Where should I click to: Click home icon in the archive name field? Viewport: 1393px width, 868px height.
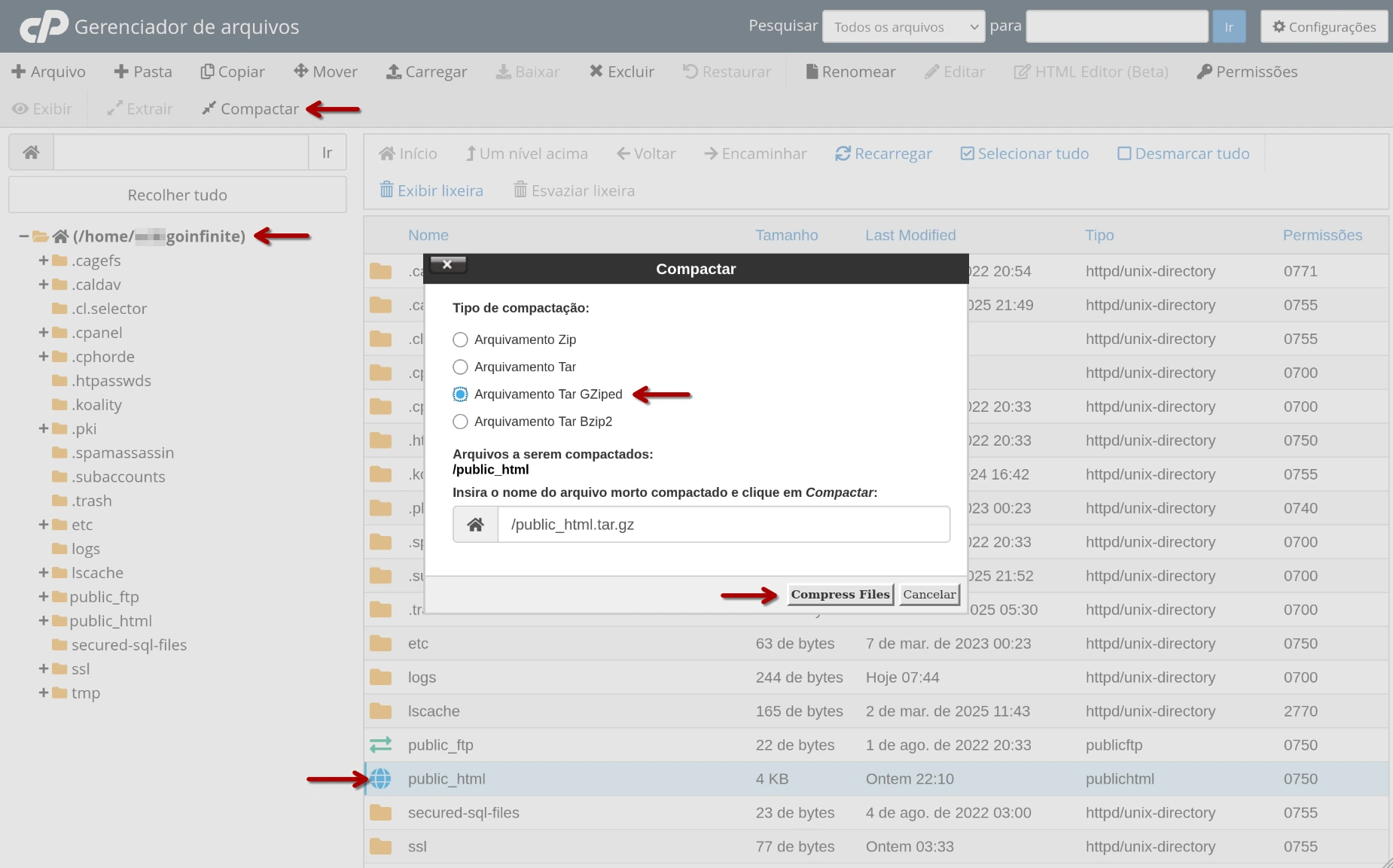coord(475,525)
